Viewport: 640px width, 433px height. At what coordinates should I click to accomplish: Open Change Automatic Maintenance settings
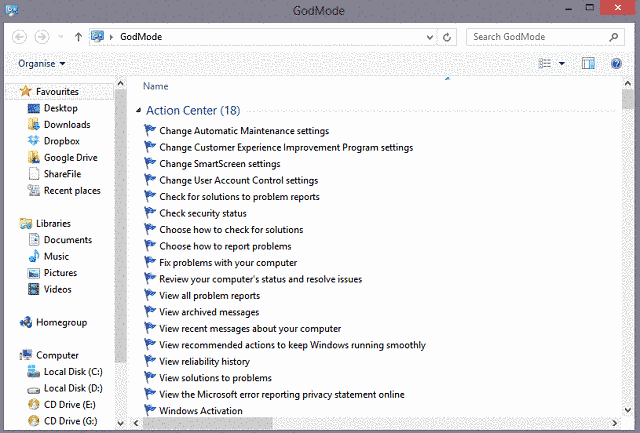(244, 131)
